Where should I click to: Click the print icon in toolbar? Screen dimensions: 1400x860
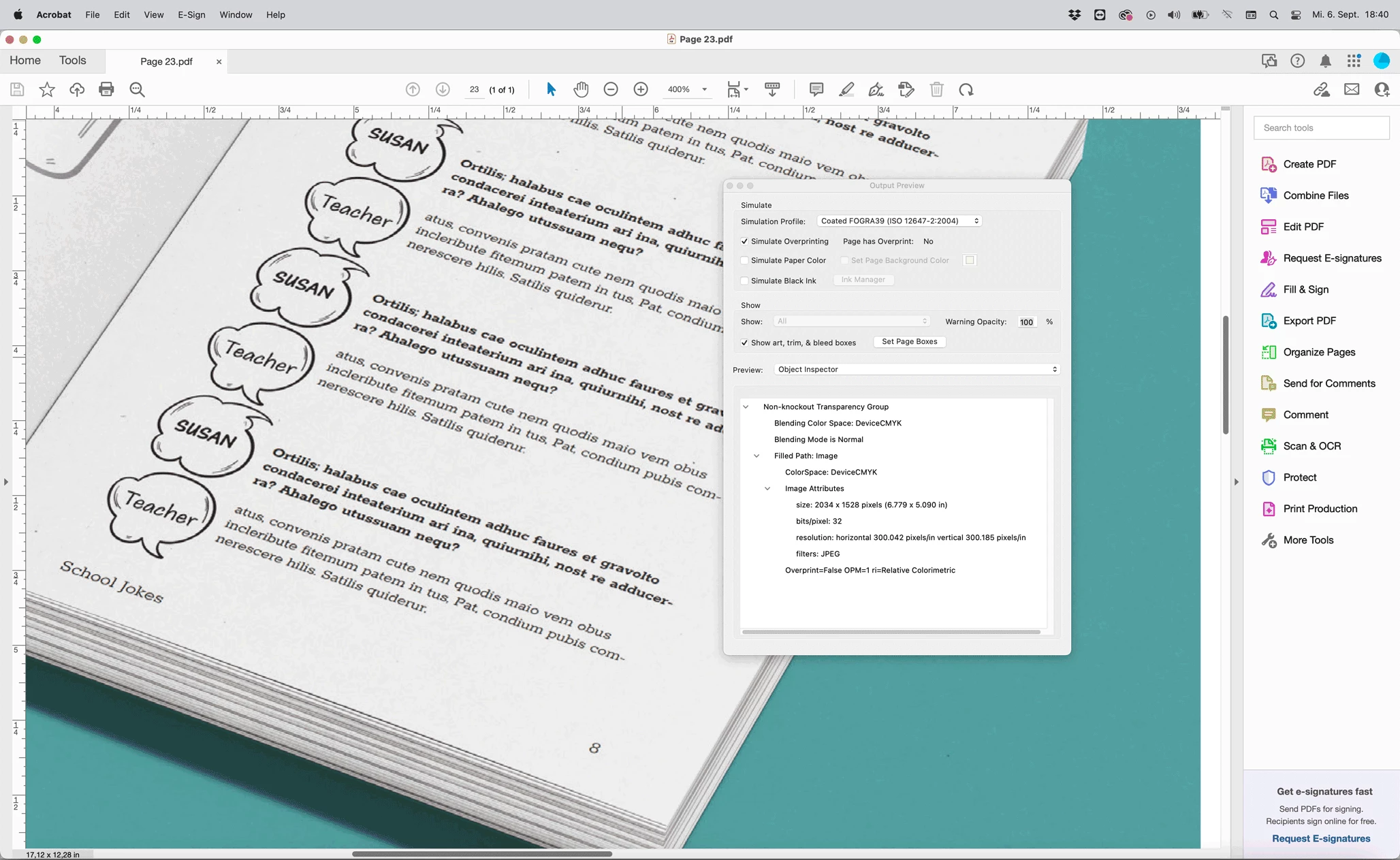pyautogui.click(x=106, y=89)
